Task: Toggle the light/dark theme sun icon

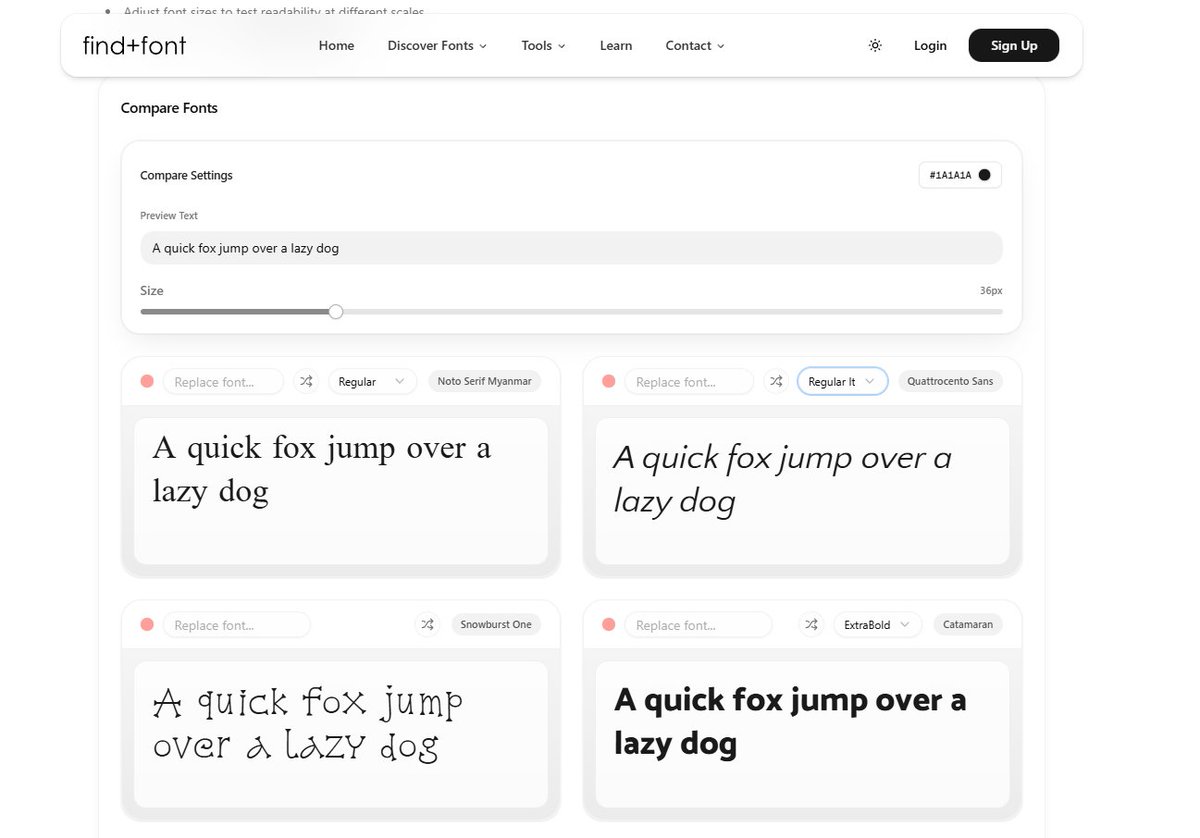Action: click(875, 45)
